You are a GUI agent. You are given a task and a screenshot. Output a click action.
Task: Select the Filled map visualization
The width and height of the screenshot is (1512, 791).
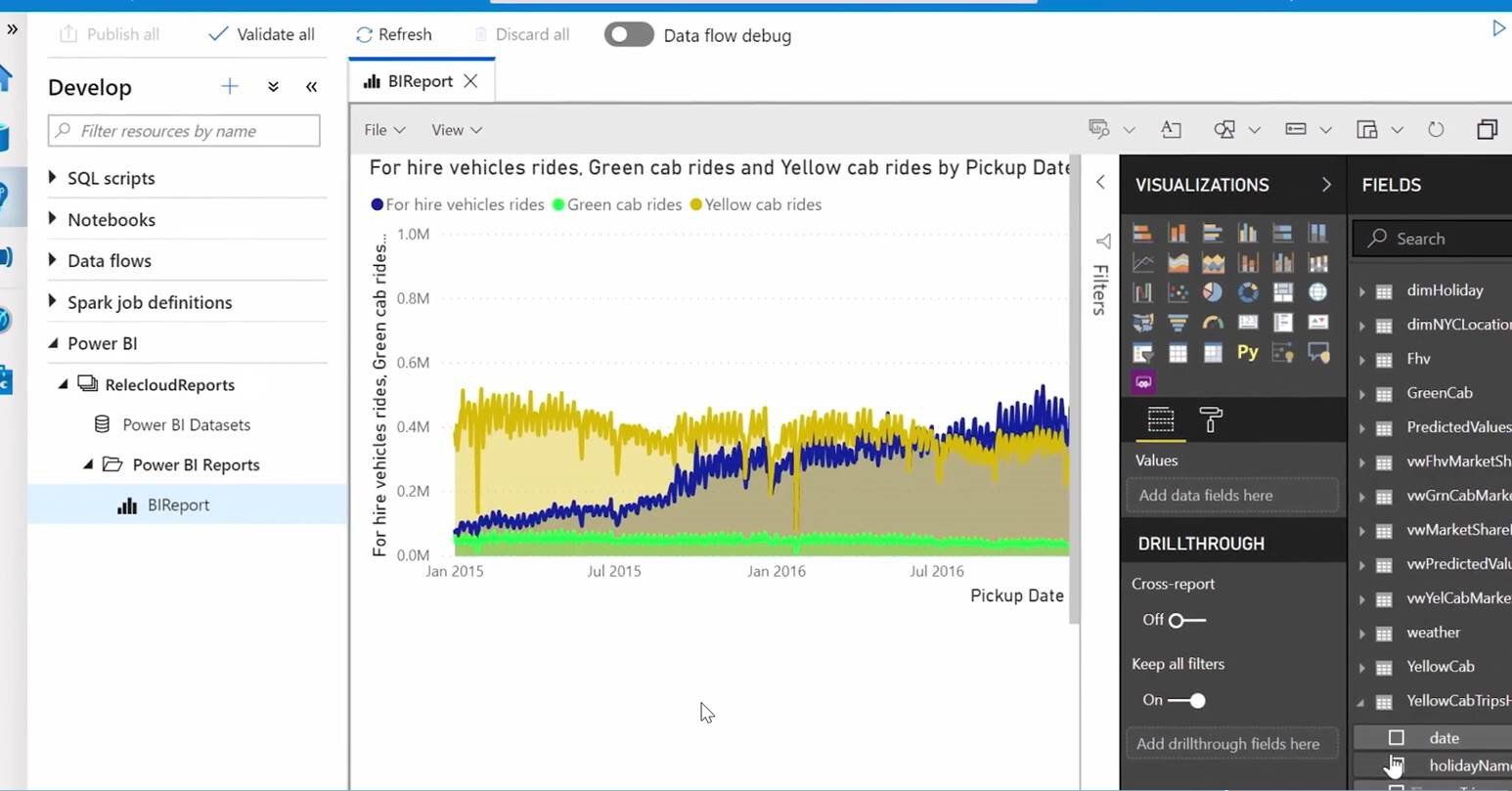(x=1142, y=322)
